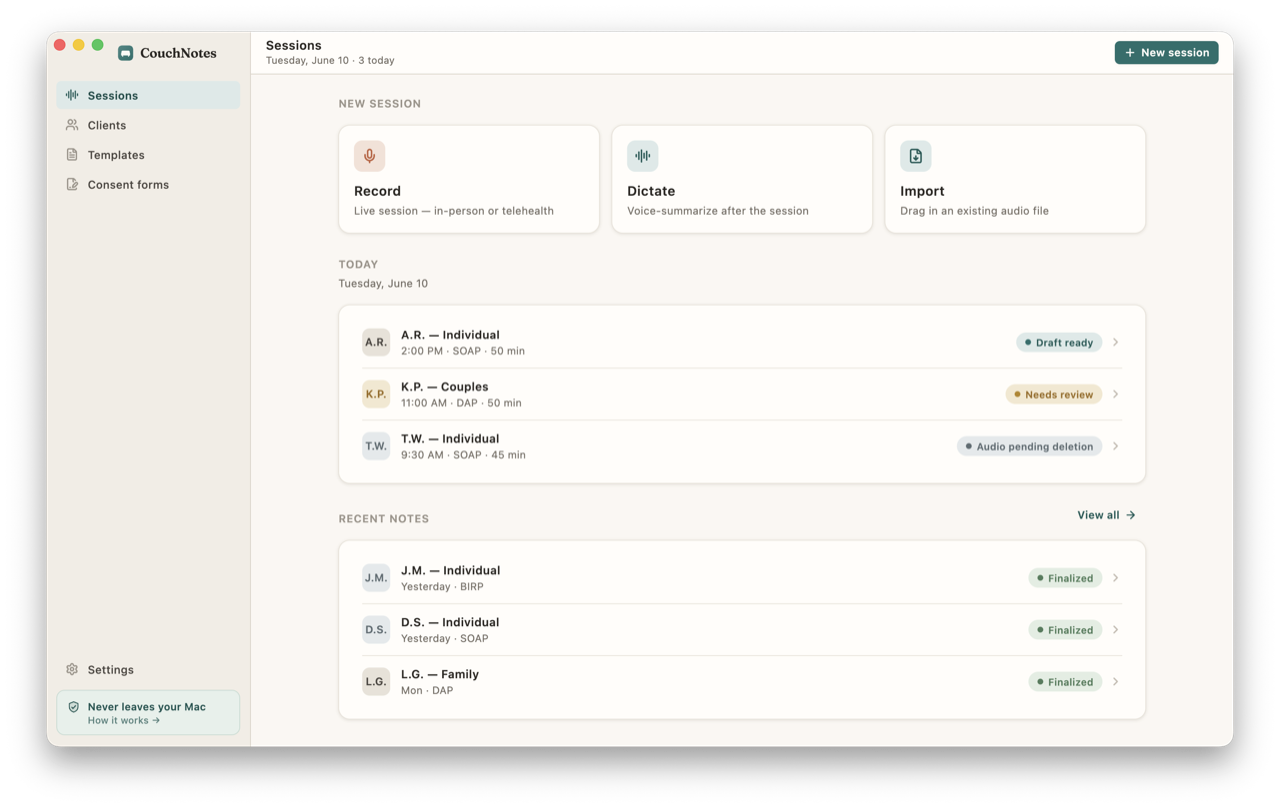Open Settings via the gear icon

coord(72,670)
